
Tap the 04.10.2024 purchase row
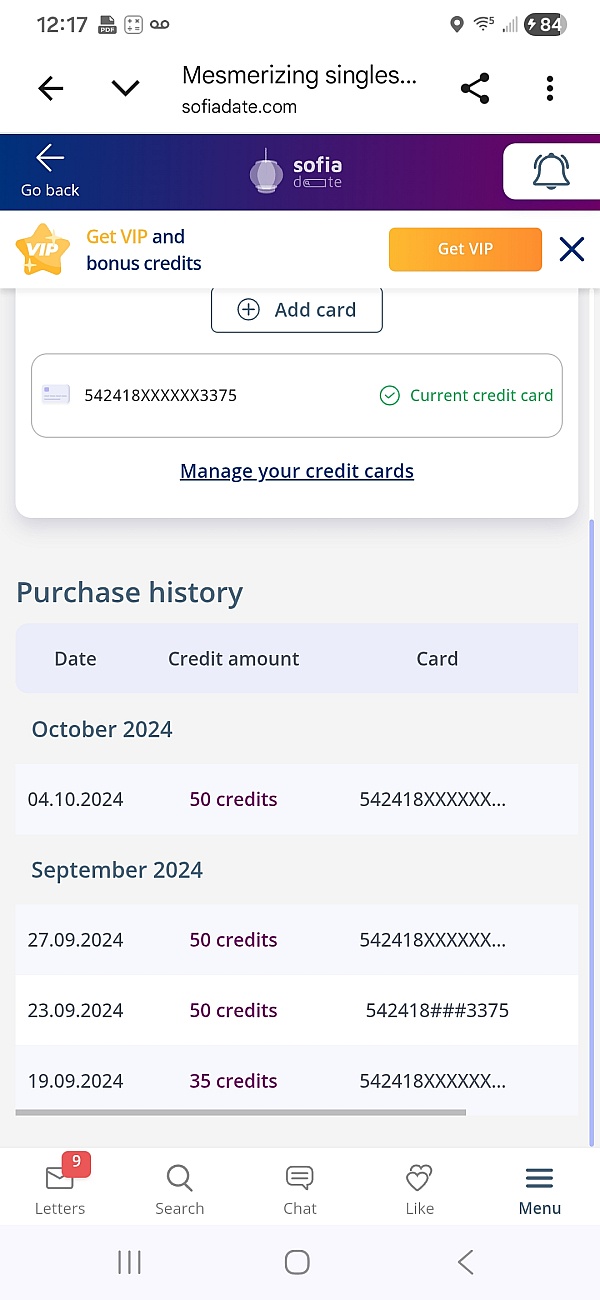click(x=297, y=799)
